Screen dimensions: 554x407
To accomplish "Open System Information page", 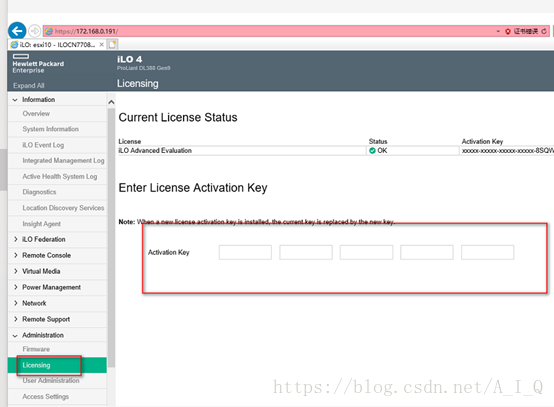I will 51,129.
